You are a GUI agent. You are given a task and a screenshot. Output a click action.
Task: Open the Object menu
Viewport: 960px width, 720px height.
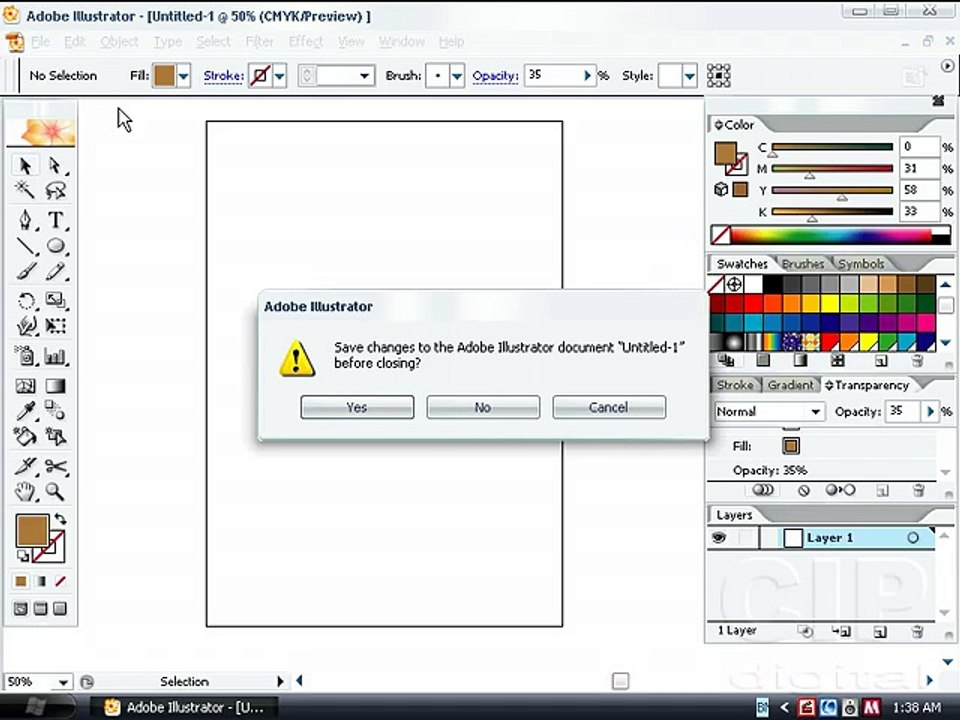coord(119,42)
